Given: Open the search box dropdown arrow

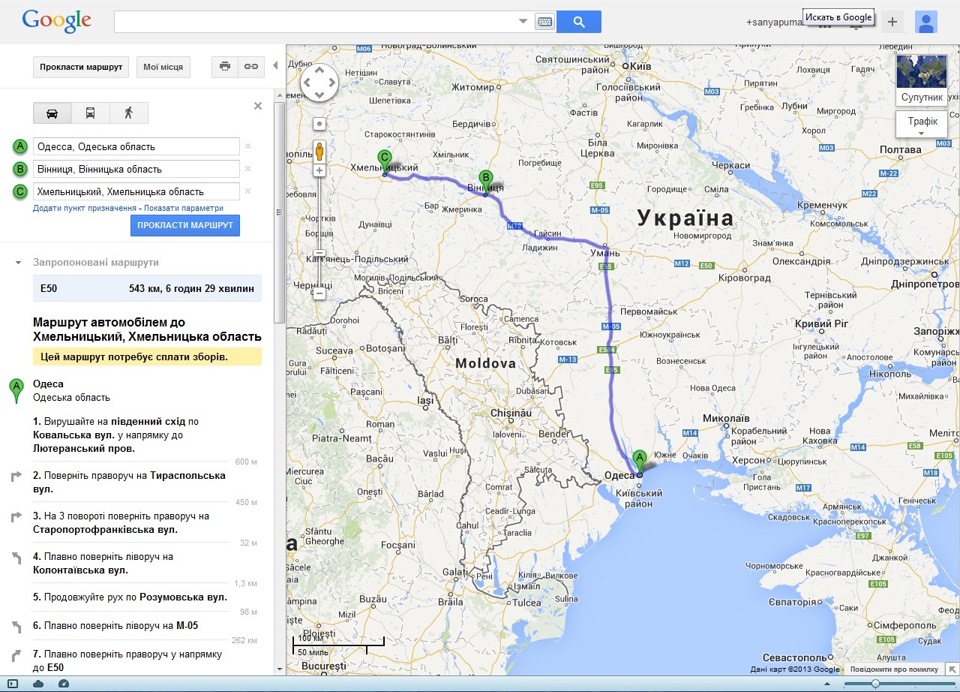Looking at the screenshot, I should click(523, 21).
